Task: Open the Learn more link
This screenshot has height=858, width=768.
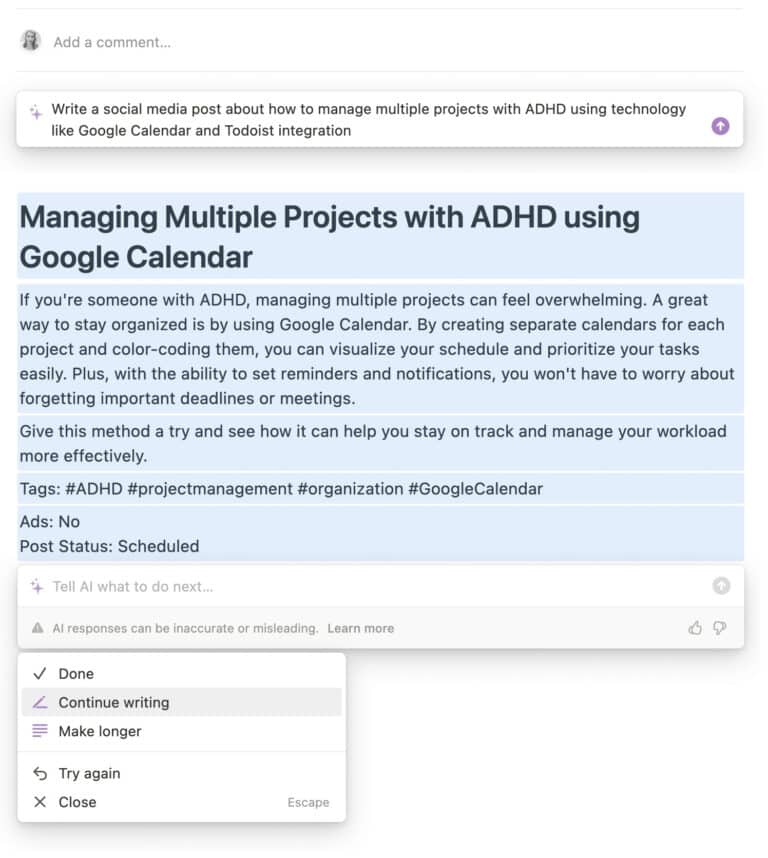Action: tap(360, 629)
